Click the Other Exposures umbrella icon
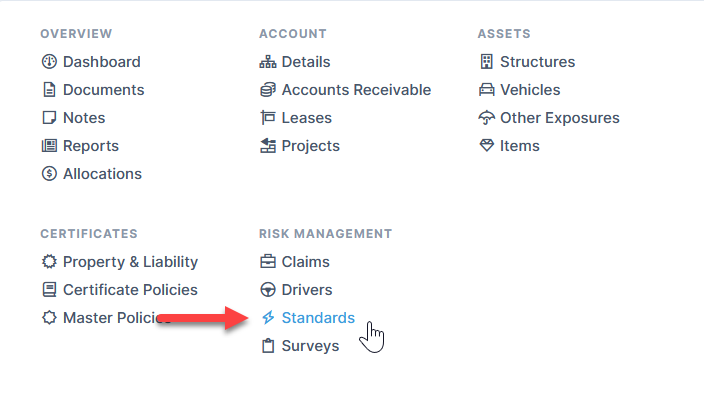The image size is (704, 400). (x=487, y=118)
